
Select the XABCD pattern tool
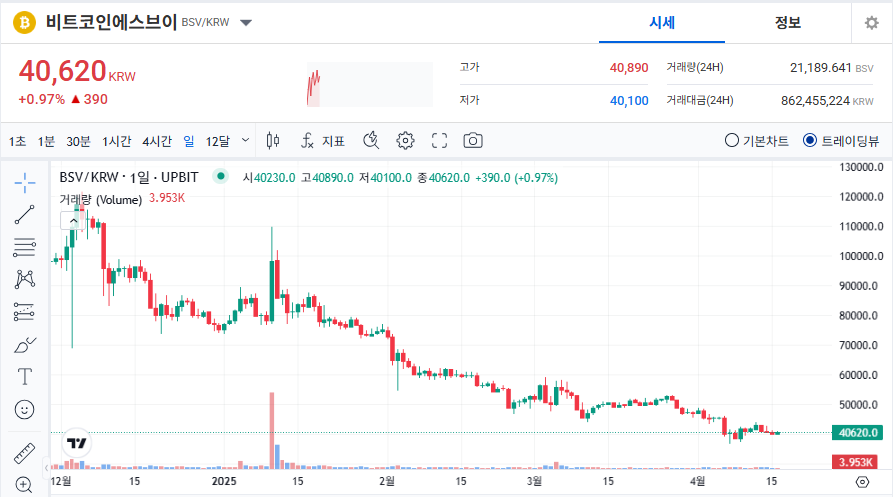tap(24, 279)
